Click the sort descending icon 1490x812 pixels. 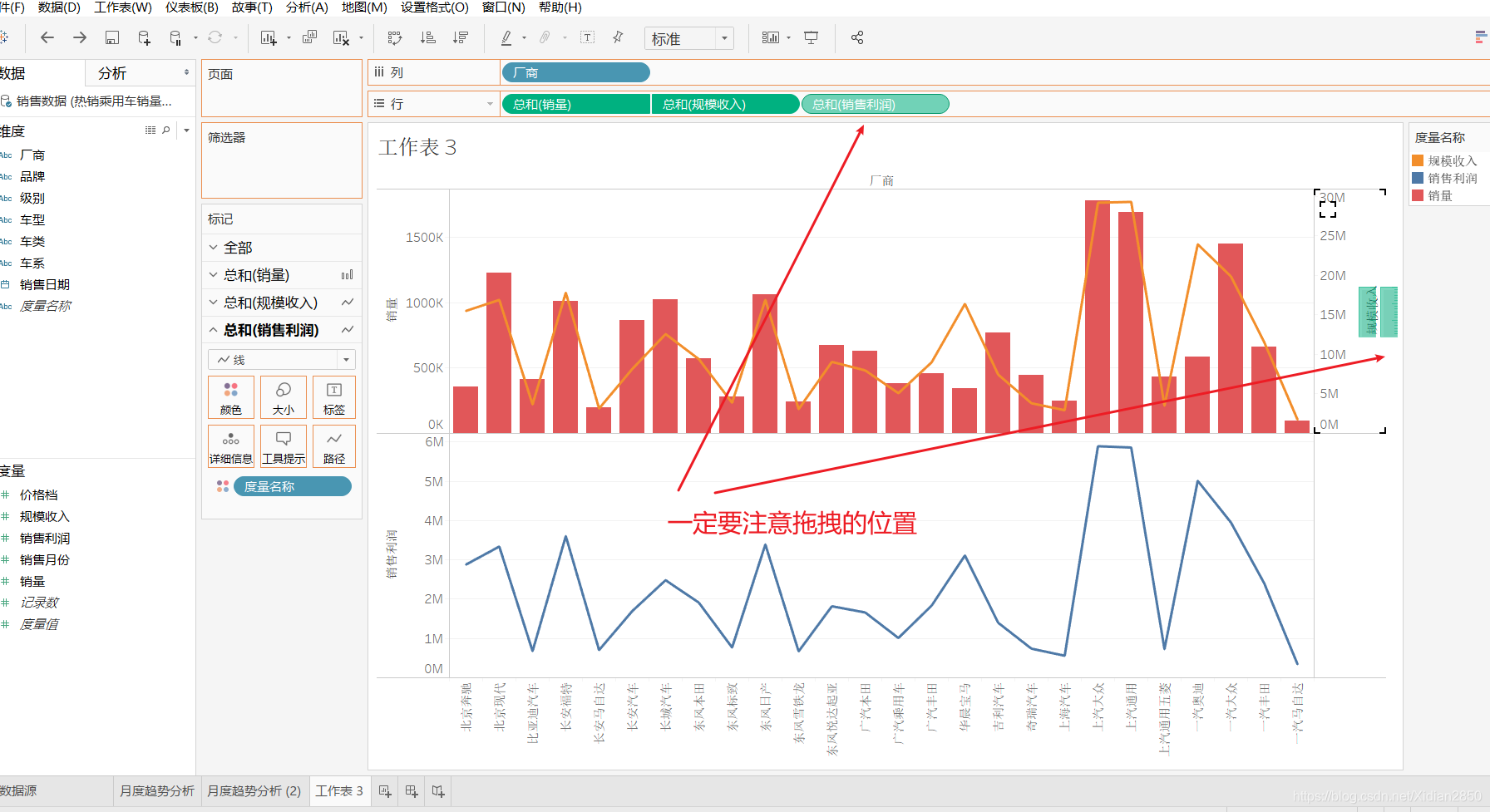(x=460, y=37)
